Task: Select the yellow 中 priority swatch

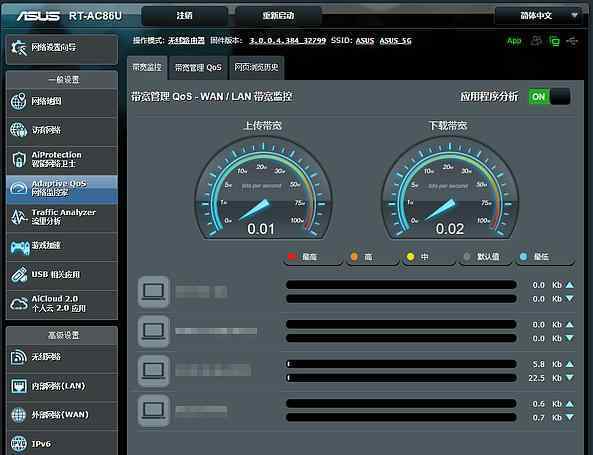Action: 410,257
